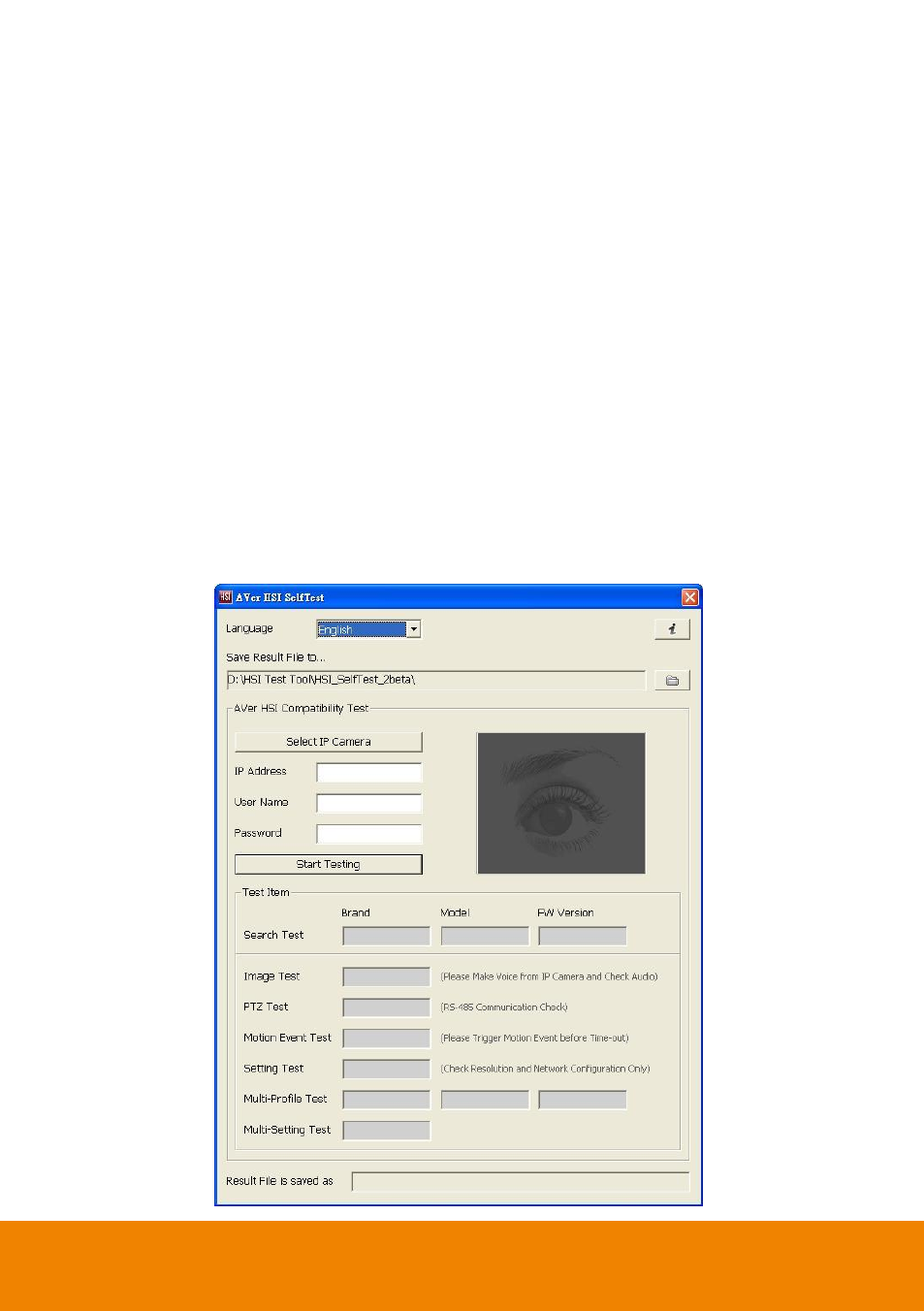Viewport: 924px width, 1311px height.
Task: Click the 'Model' column header
Action: coord(455,912)
